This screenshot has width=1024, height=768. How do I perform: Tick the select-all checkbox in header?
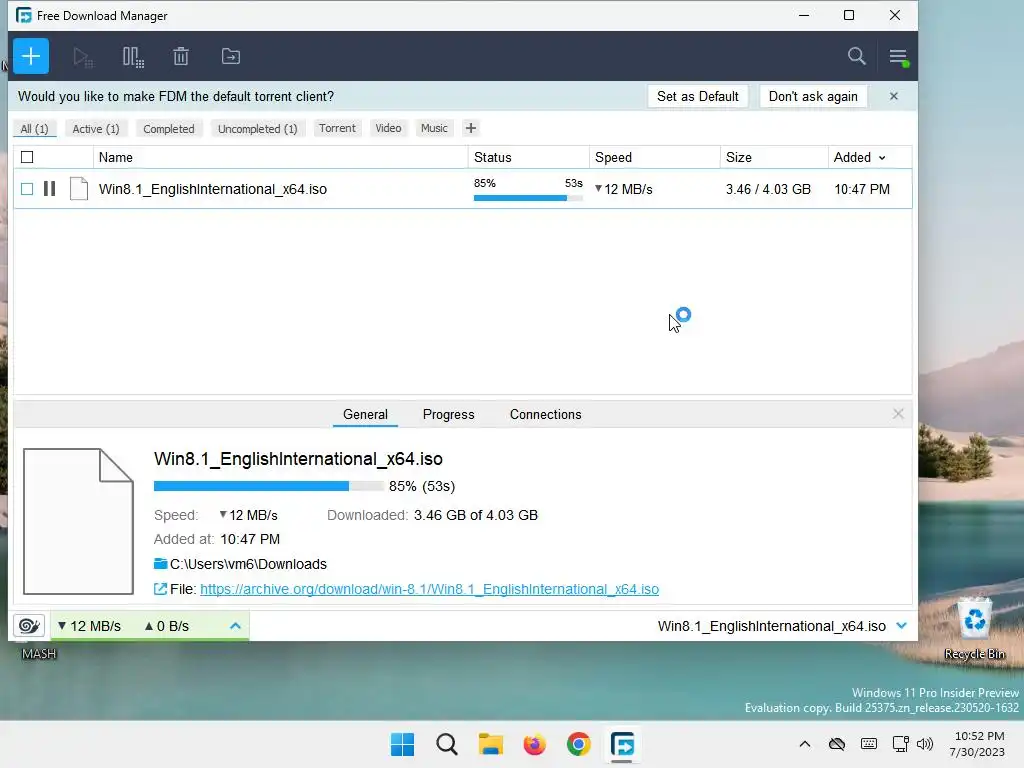point(27,157)
